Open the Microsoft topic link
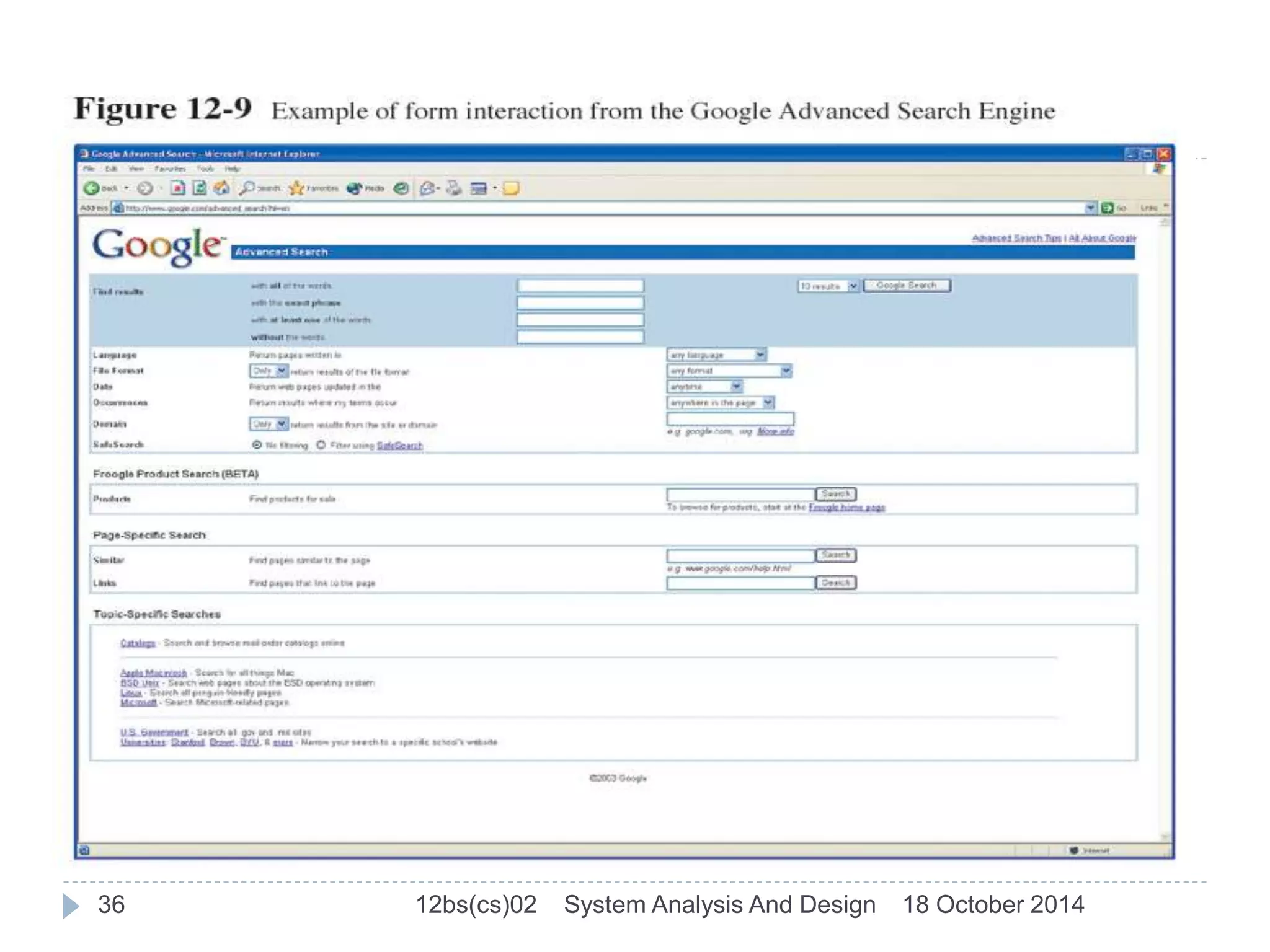Screen dimensions: 1270x952 coord(138,702)
